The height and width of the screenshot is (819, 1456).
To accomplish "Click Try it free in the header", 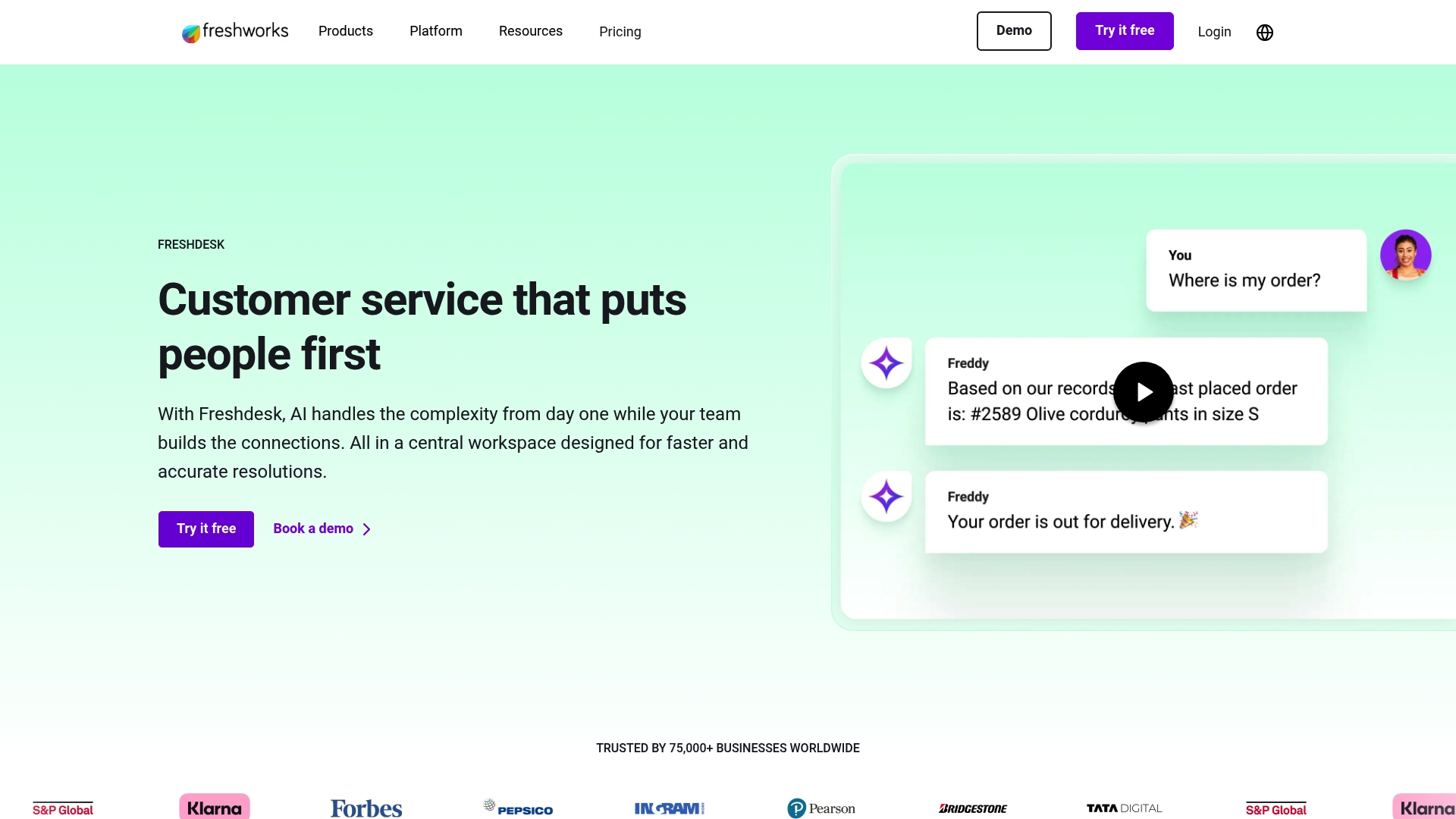I will click(x=1125, y=30).
